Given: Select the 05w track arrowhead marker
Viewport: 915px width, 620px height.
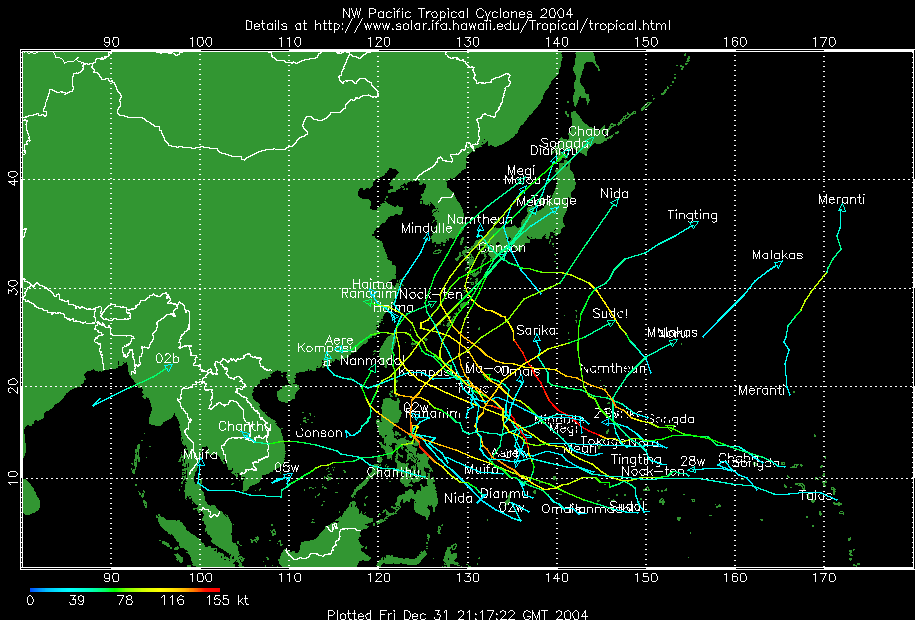Looking at the screenshot, I should [288, 477].
